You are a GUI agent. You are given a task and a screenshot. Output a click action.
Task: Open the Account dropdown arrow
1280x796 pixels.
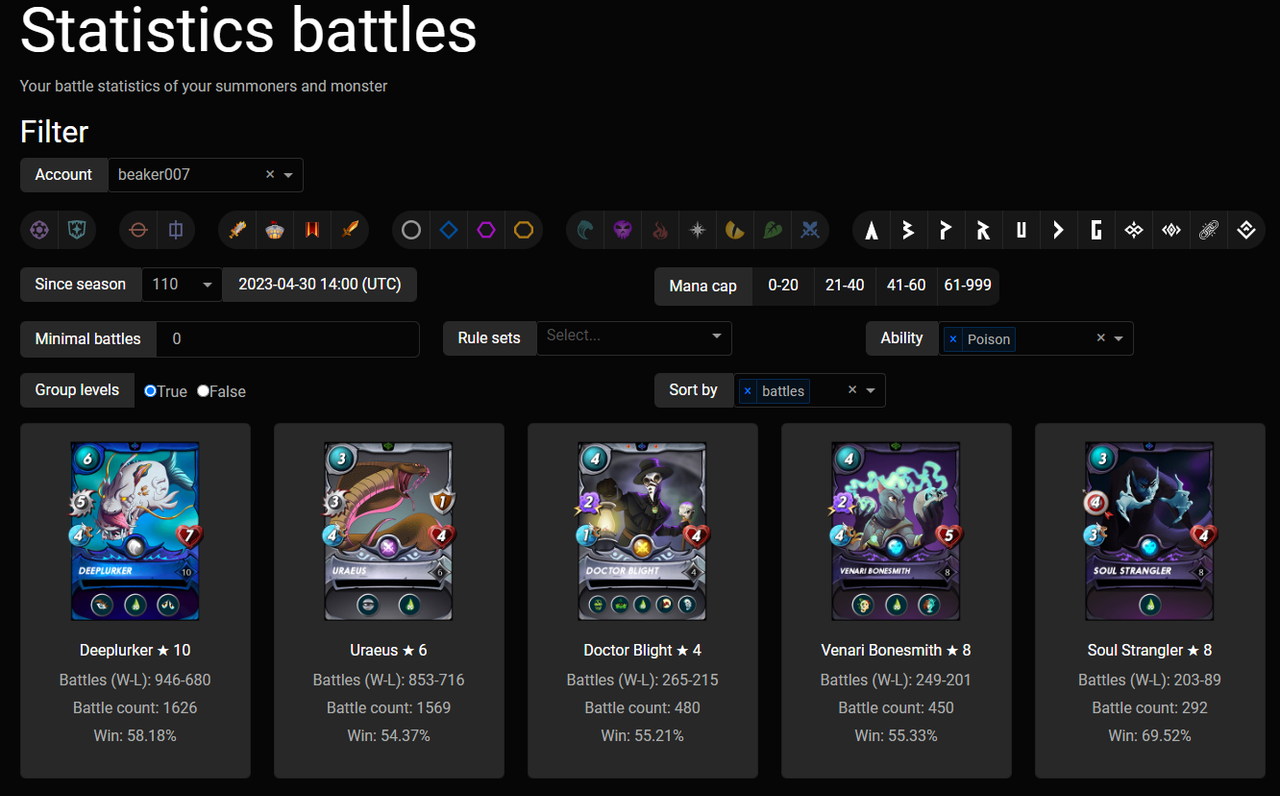pyautogui.click(x=288, y=175)
